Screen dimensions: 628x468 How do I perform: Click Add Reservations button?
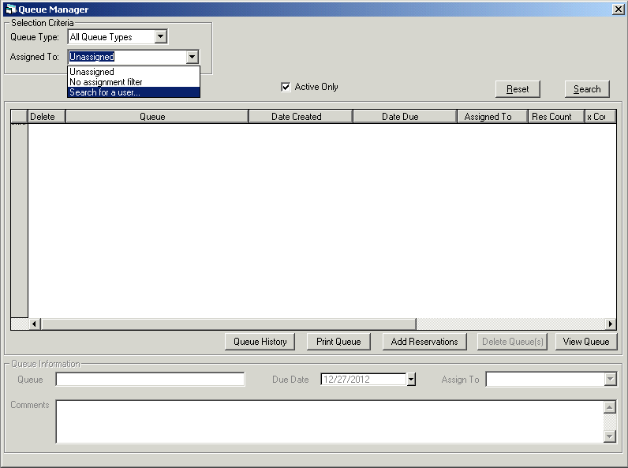[x=425, y=342]
